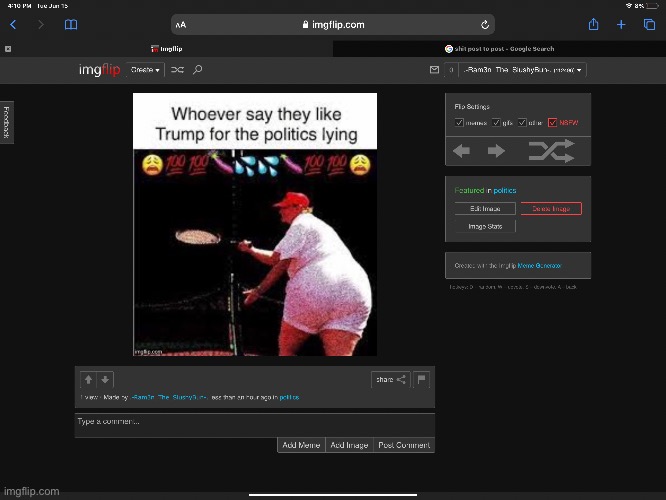Viewport: 666px width, 500px height.
Task: Click the Safari forward arrow
Action: tap(41, 25)
